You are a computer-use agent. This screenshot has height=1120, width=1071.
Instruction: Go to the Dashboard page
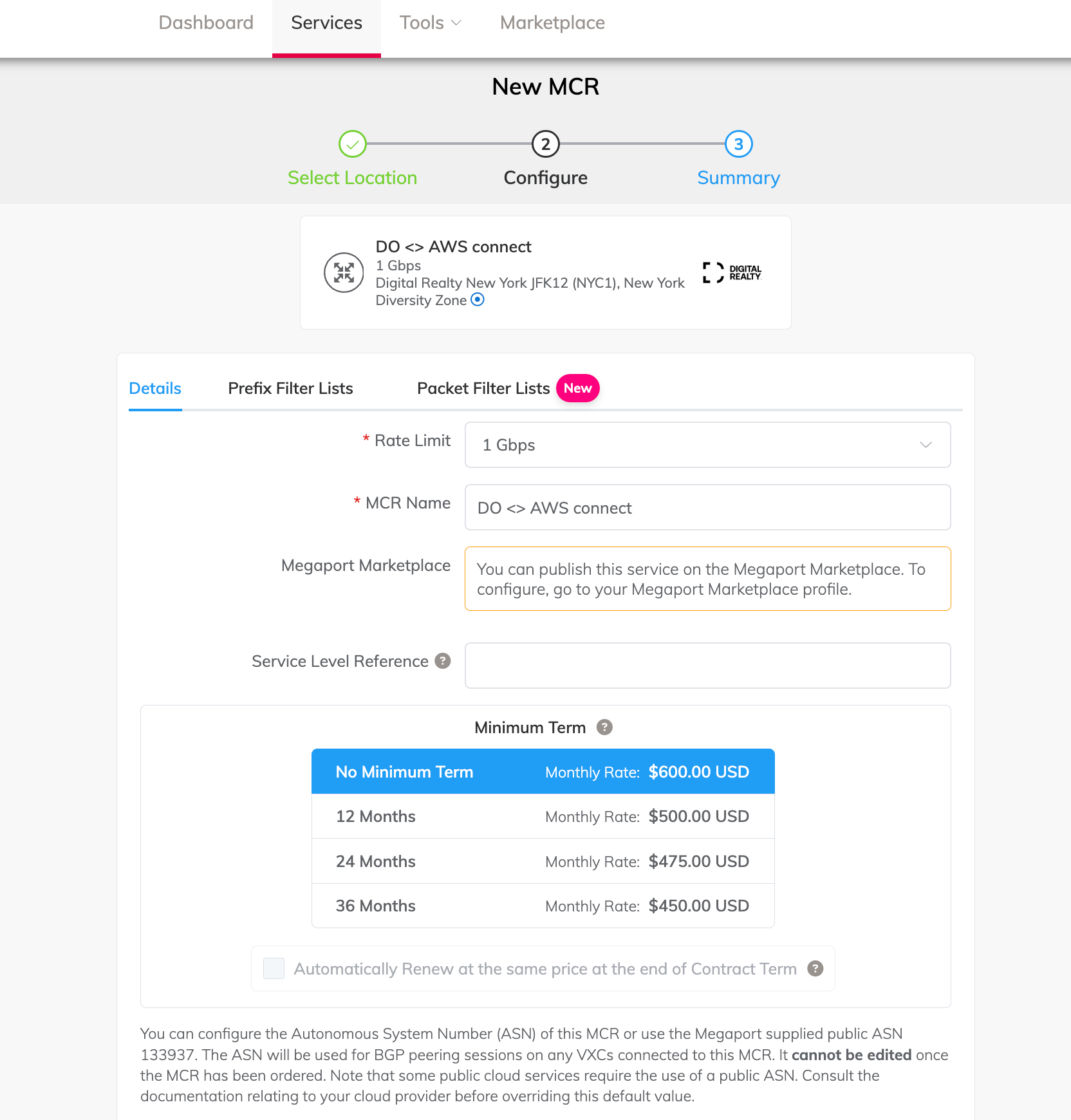pyautogui.click(x=206, y=23)
